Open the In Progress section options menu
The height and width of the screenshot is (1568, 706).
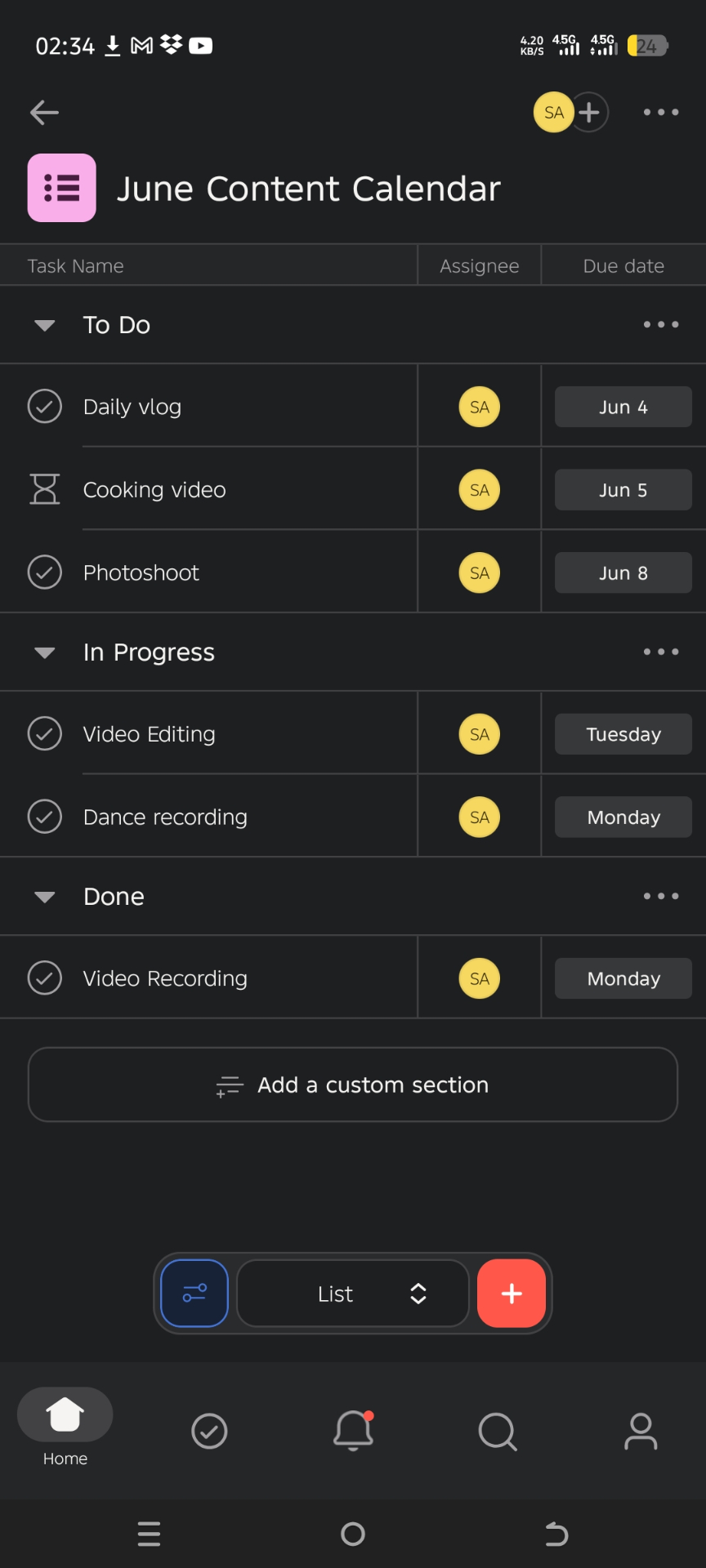point(660,652)
